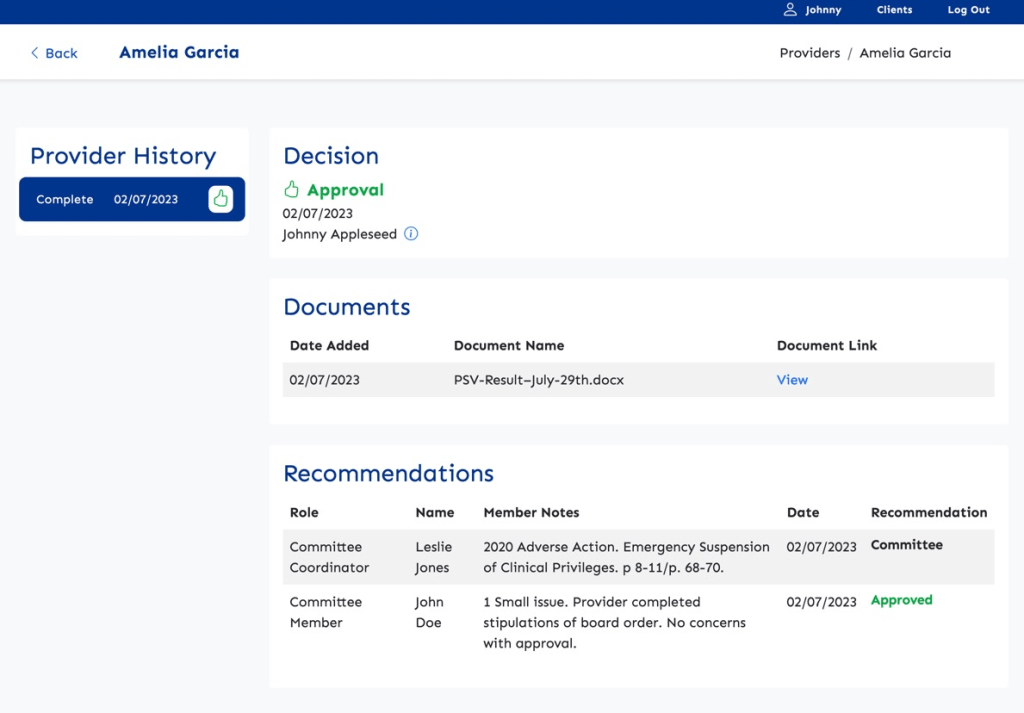The height and width of the screenshot is (713, 1024).
Task: Expand the Documents section
Action: coord(346,307)
